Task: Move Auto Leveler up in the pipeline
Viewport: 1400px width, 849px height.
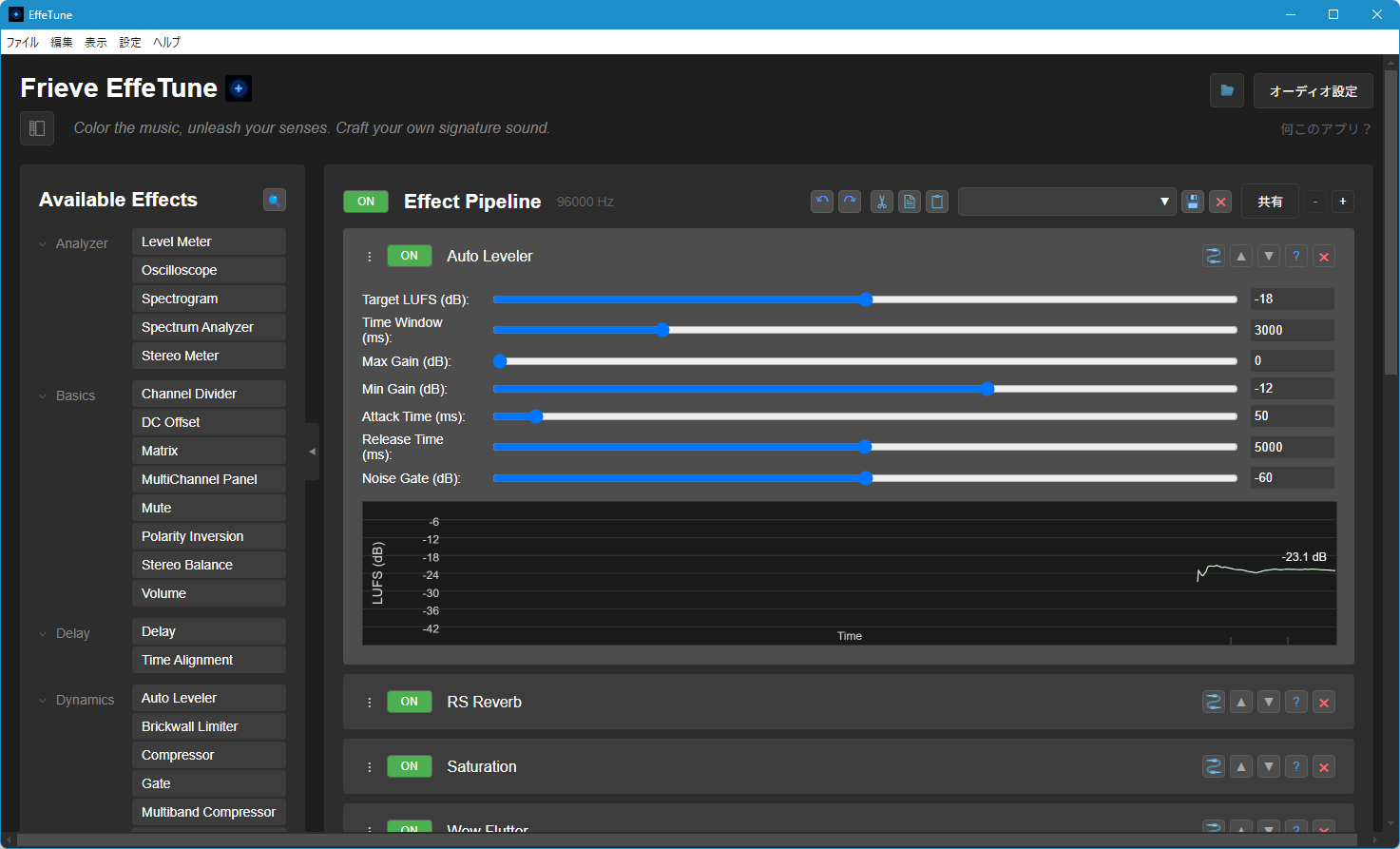Action: click(x=1241, y=256)
